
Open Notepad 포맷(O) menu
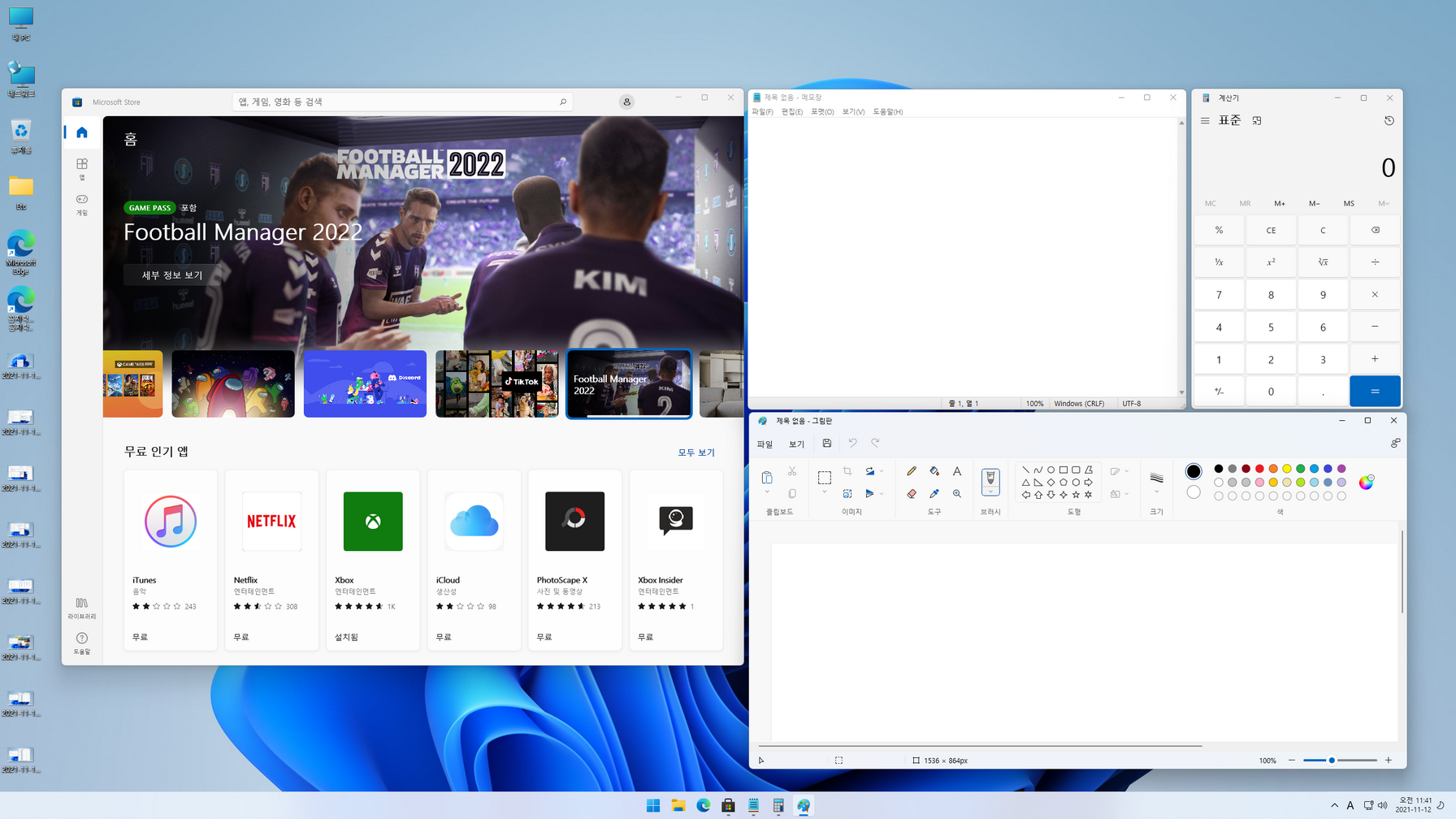tap(822, 112)
